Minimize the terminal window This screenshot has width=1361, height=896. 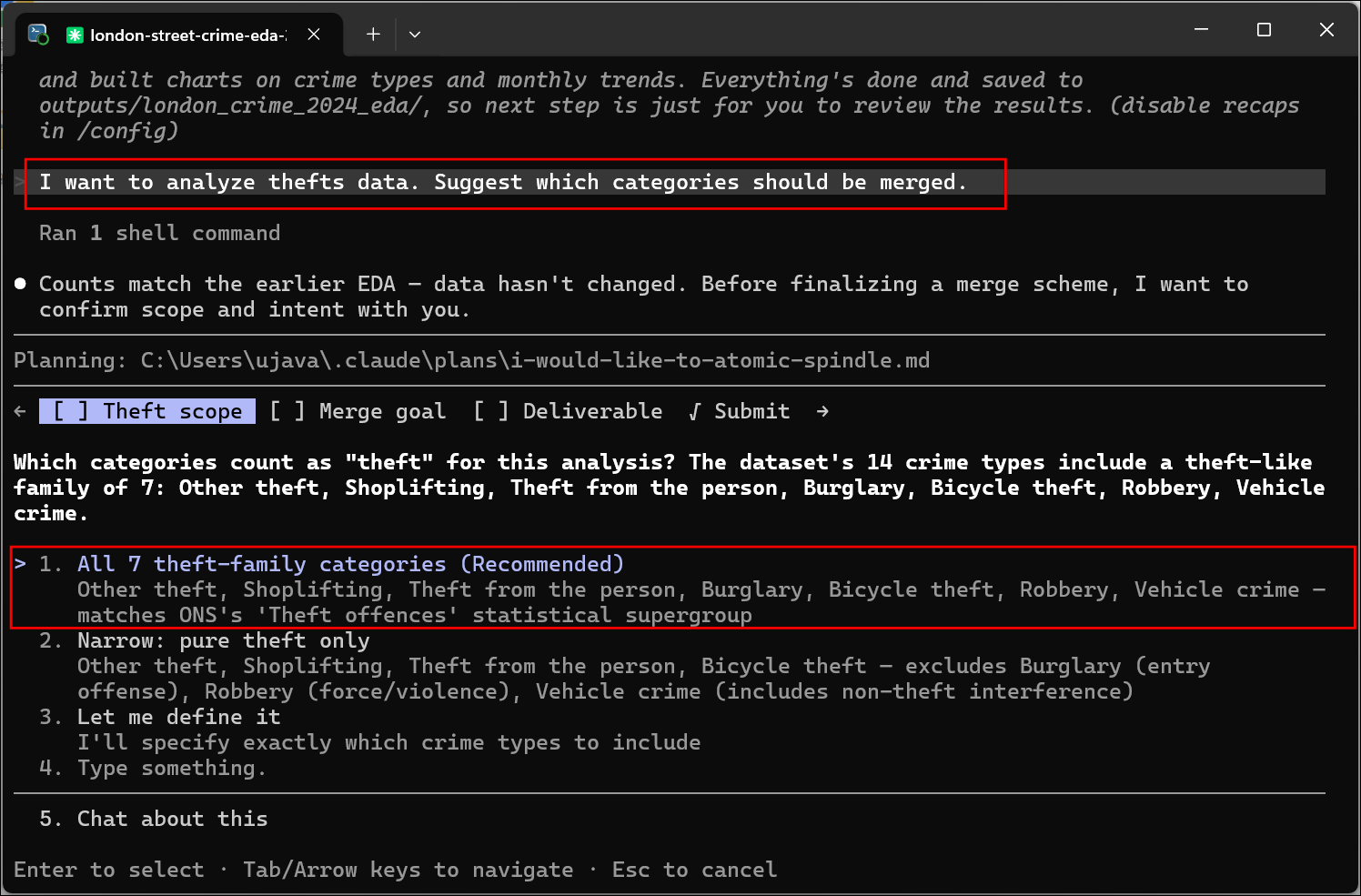tap(1201, 30)
